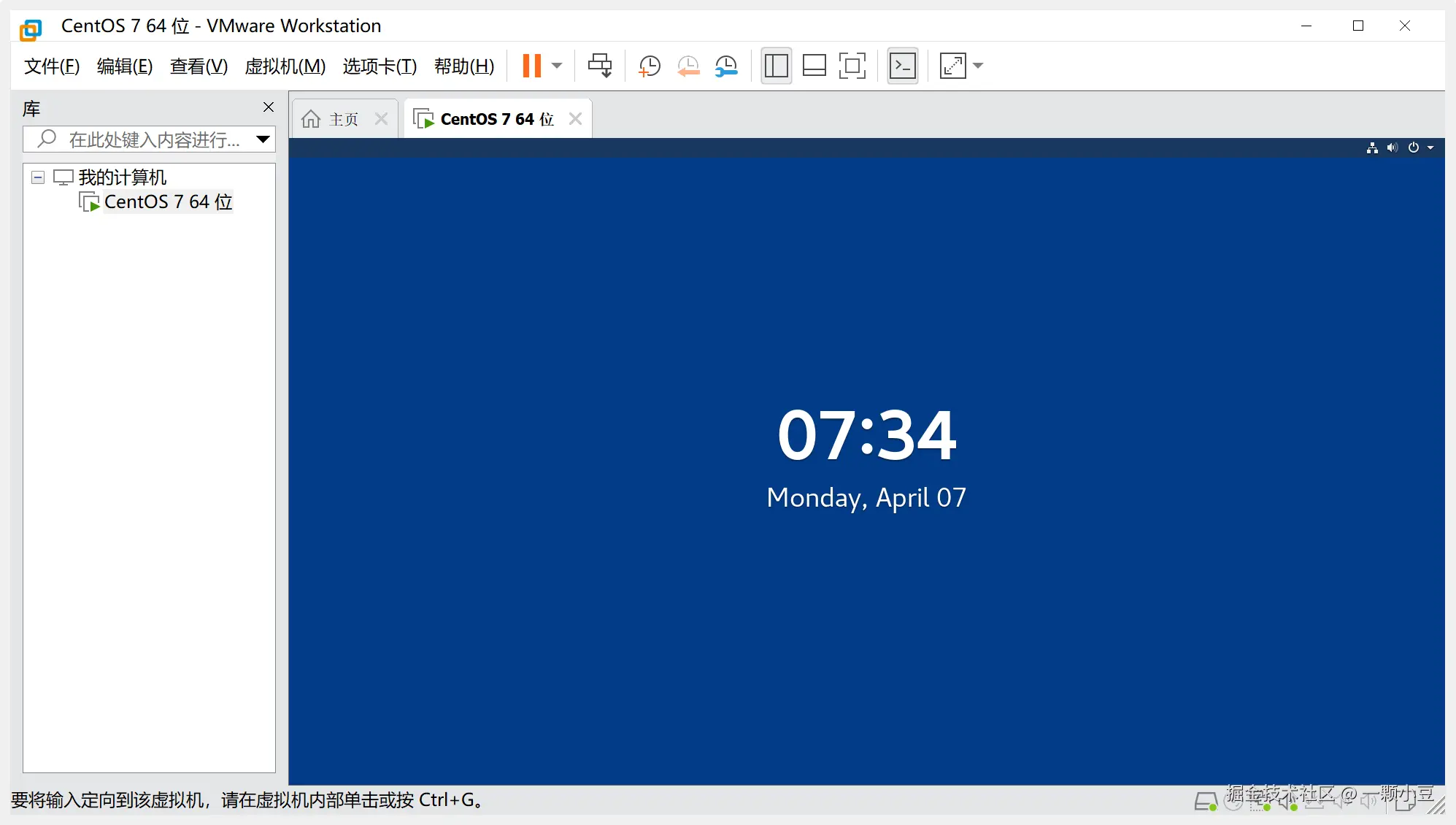This screenshot has height=825, width=1456.
Task: Click the send Ctrl+Alt+Del toolbar icon
Action: click(600, 66)
